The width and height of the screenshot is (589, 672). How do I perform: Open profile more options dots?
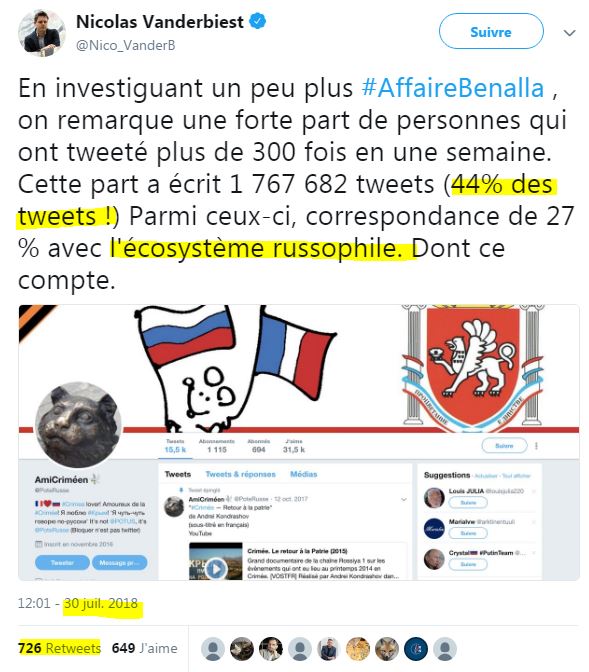point(536,446)
